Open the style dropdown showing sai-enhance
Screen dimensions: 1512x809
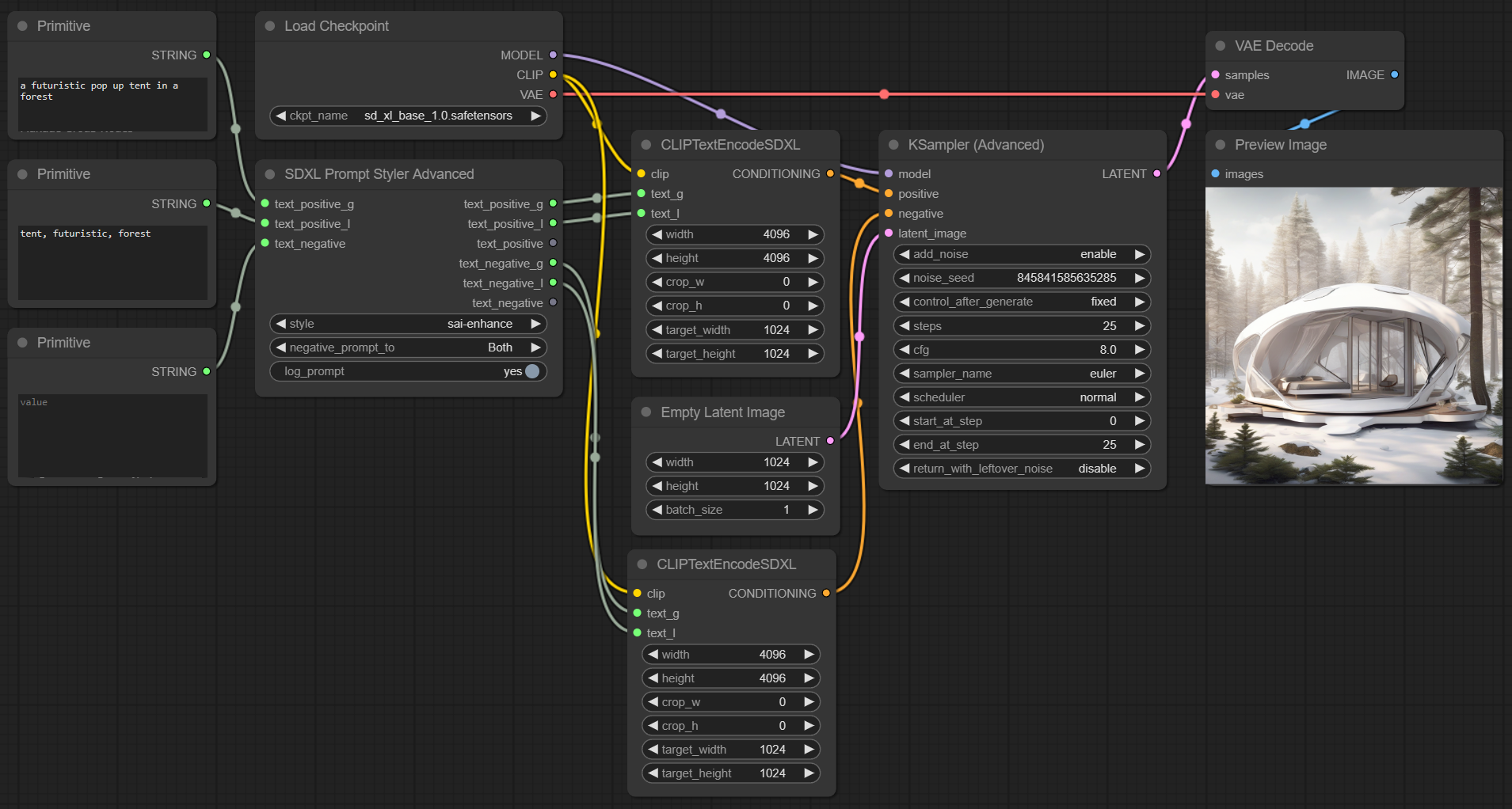[x=408, y=324]
